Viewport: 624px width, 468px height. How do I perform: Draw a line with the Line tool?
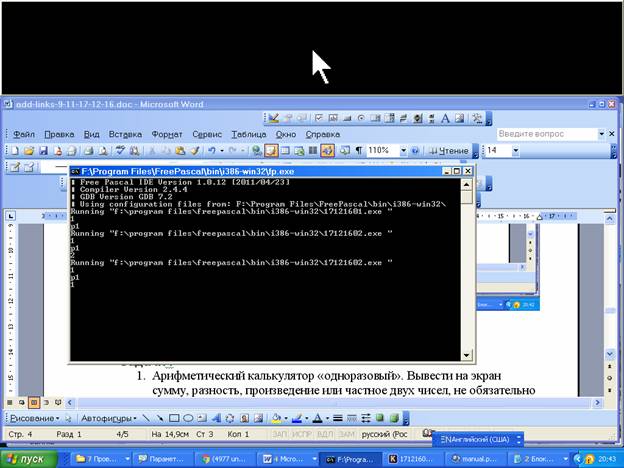[x=146, y=418]
